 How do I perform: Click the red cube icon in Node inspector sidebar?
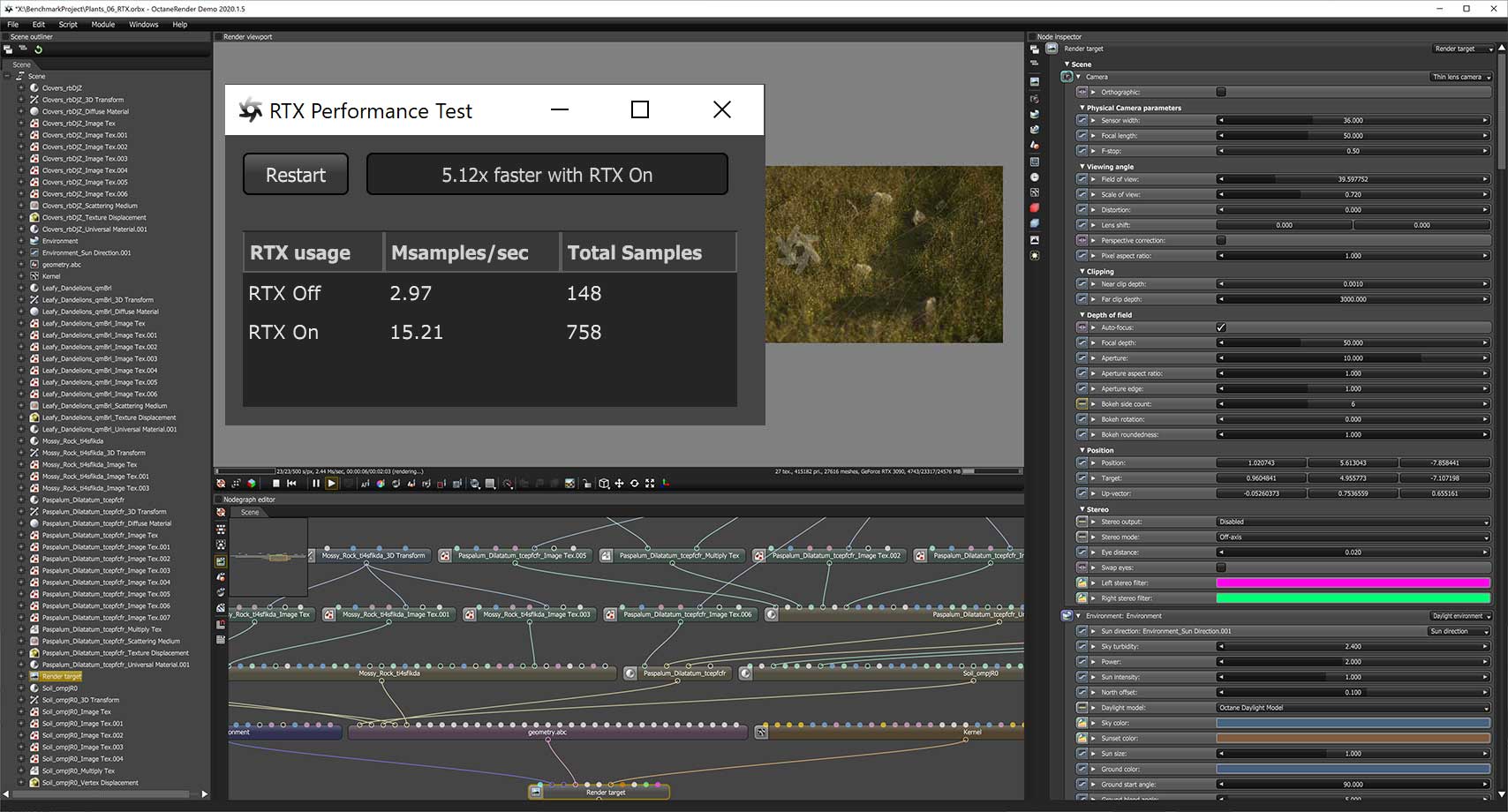point(1034,207)
